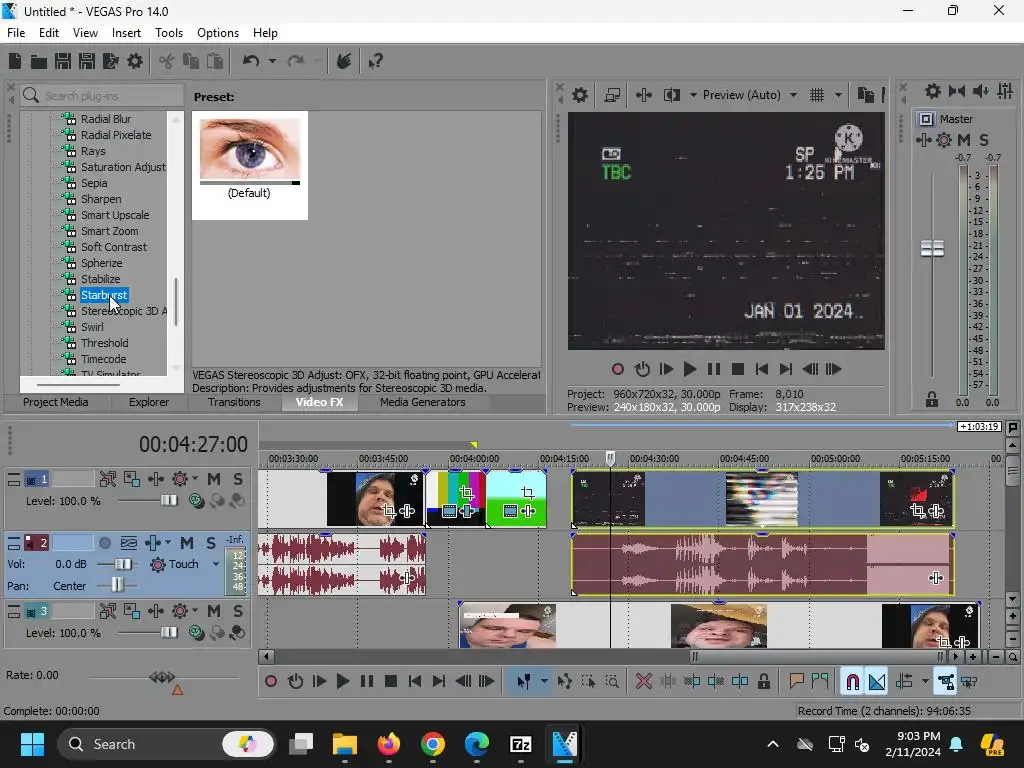The image size is (1024, 768).
Task: Arm track 2 for record
Action: [104, 543]
